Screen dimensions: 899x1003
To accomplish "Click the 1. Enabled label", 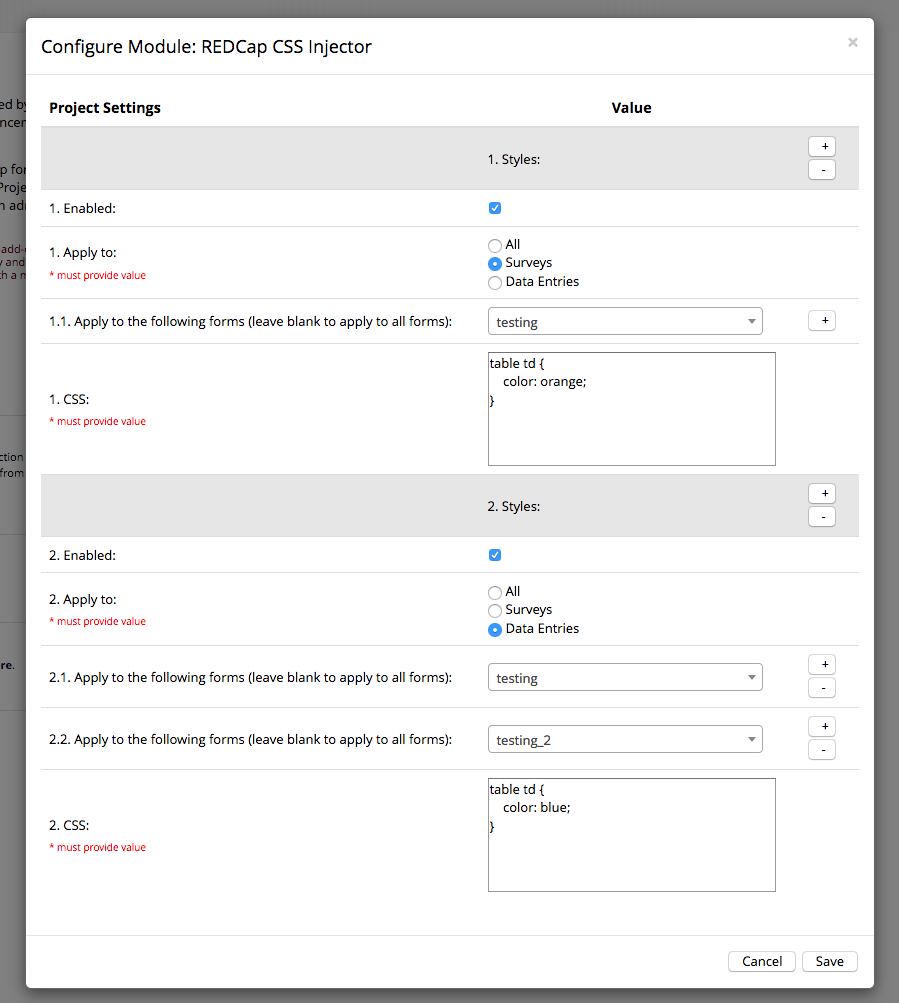I will tap(83, 208).
